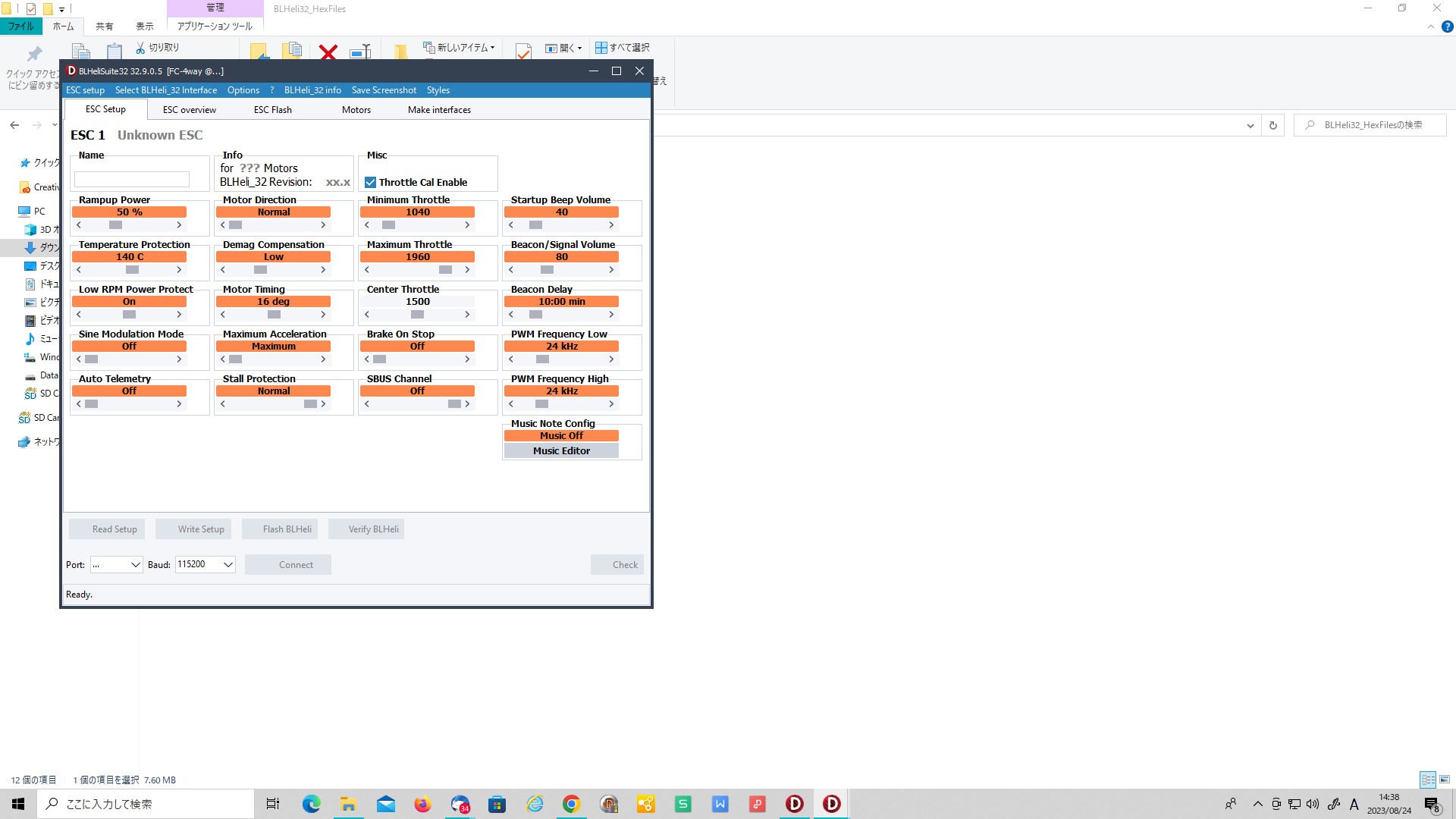Viewport: 1456px width, 819px height.
Task: Click the pin to Quick Access icon
Action: [x=34, y=54]
